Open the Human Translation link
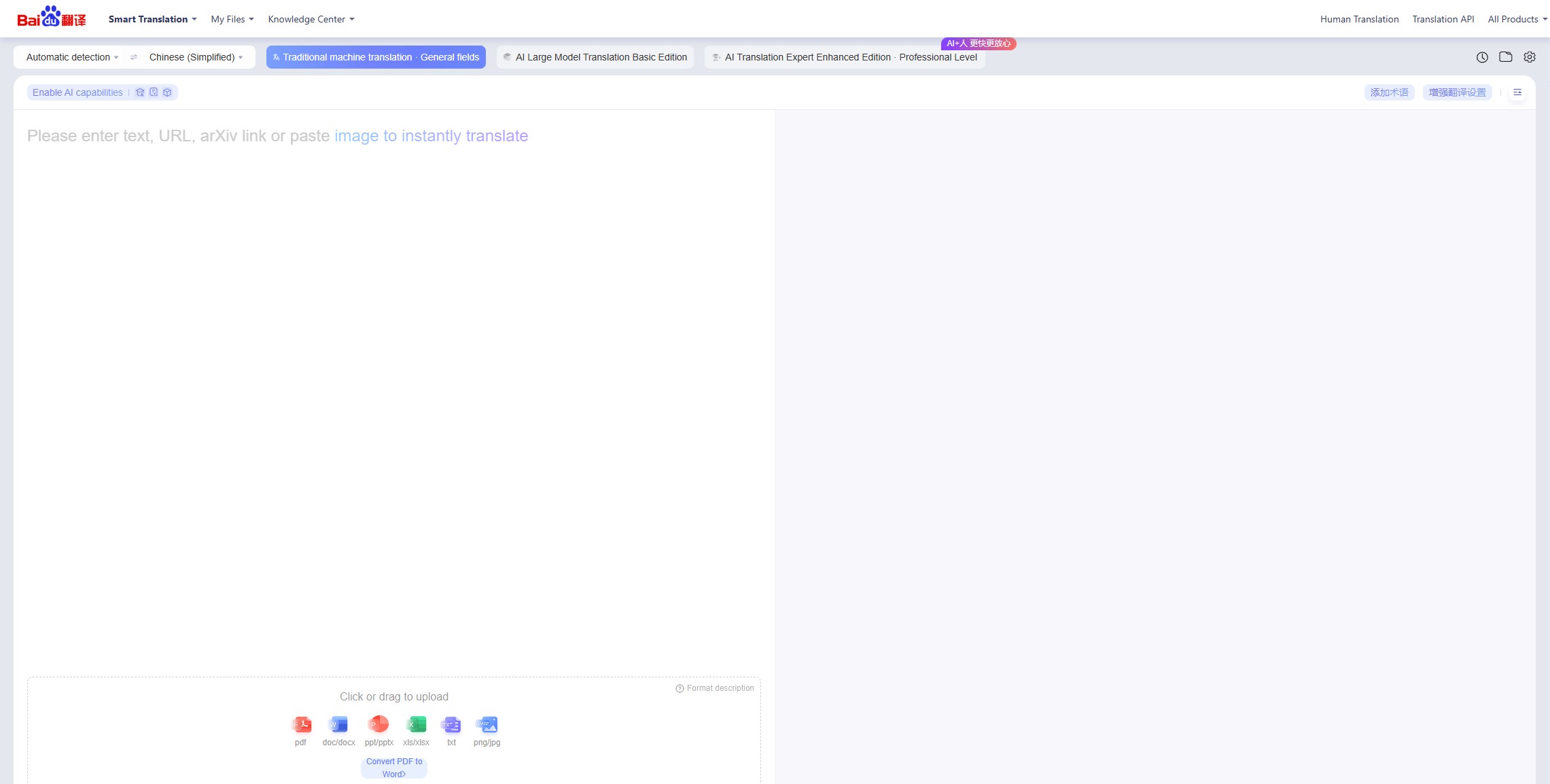The height and width of the screenshot is (784, 1550). click(x=1359, y=19)
